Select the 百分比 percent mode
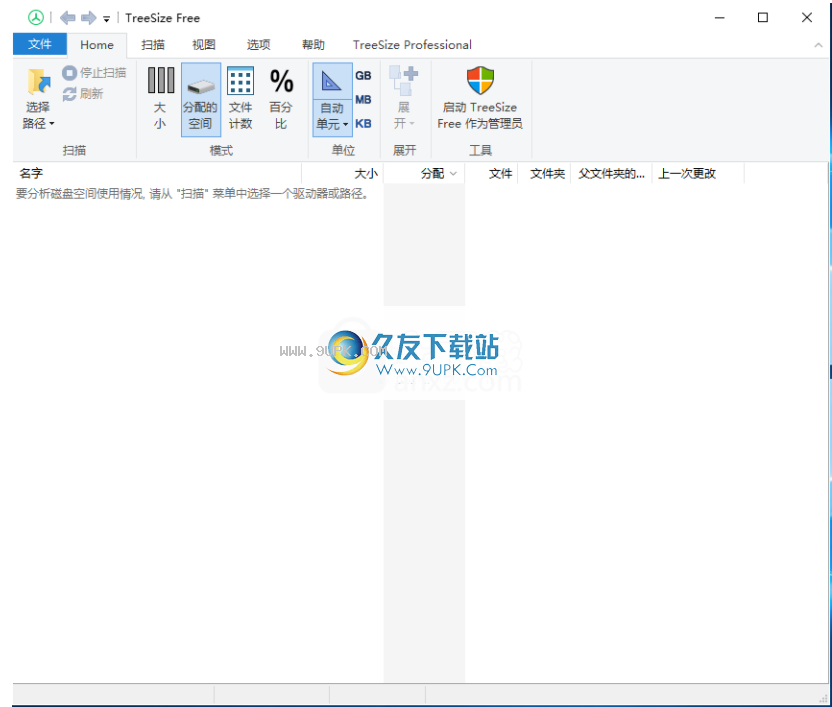Viewport: 832px width, 707px height. (281, 99)
